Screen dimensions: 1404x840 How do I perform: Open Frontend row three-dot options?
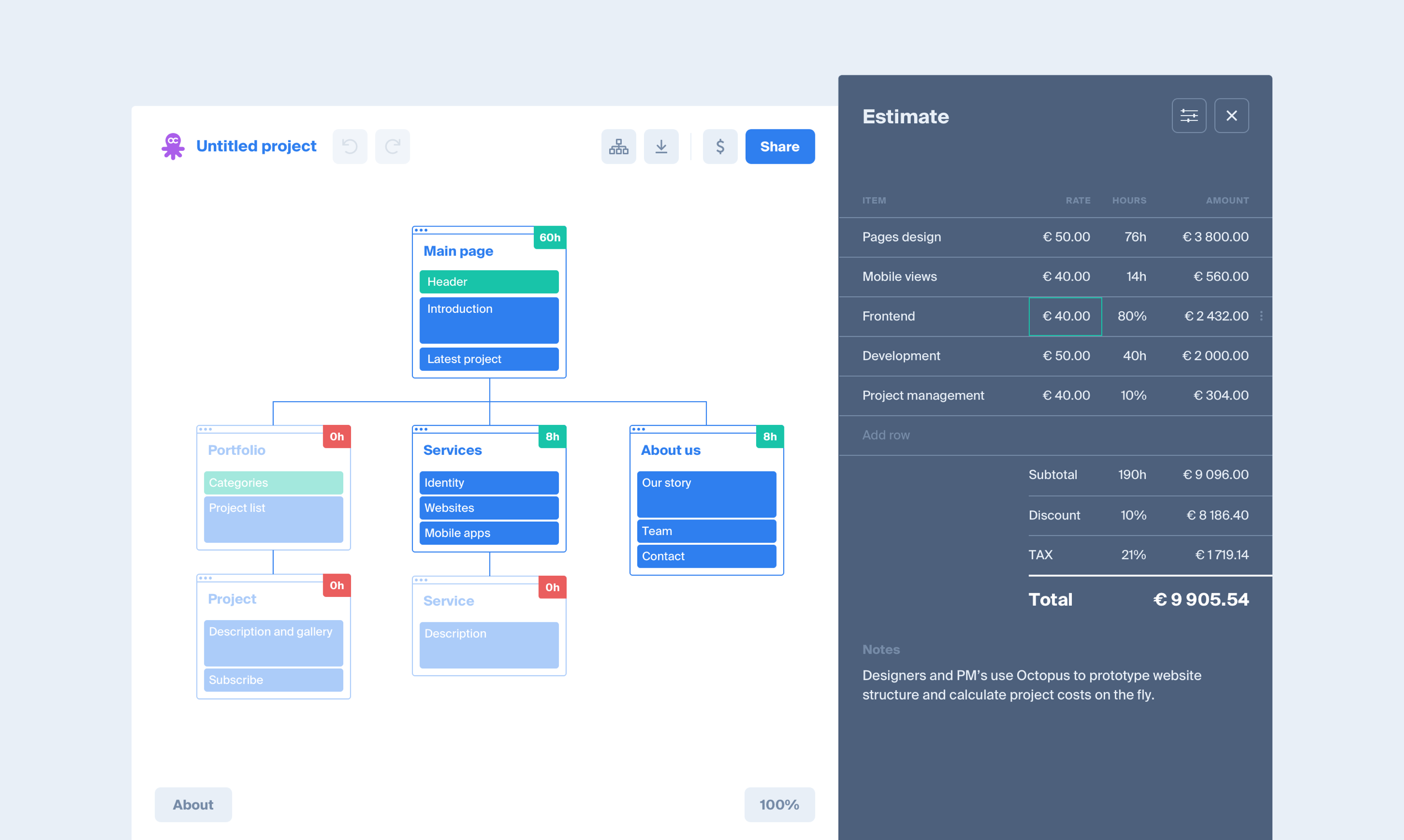click(x=1261, y=316)
